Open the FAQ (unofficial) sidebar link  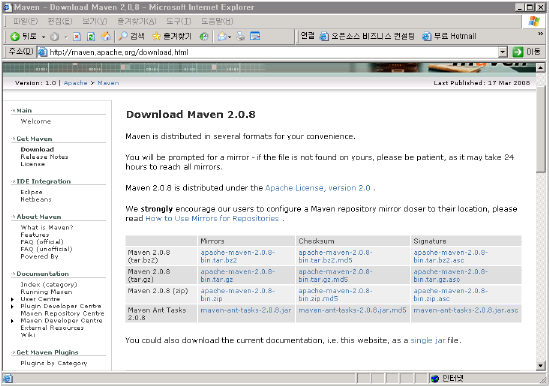(x=46, y=249)
